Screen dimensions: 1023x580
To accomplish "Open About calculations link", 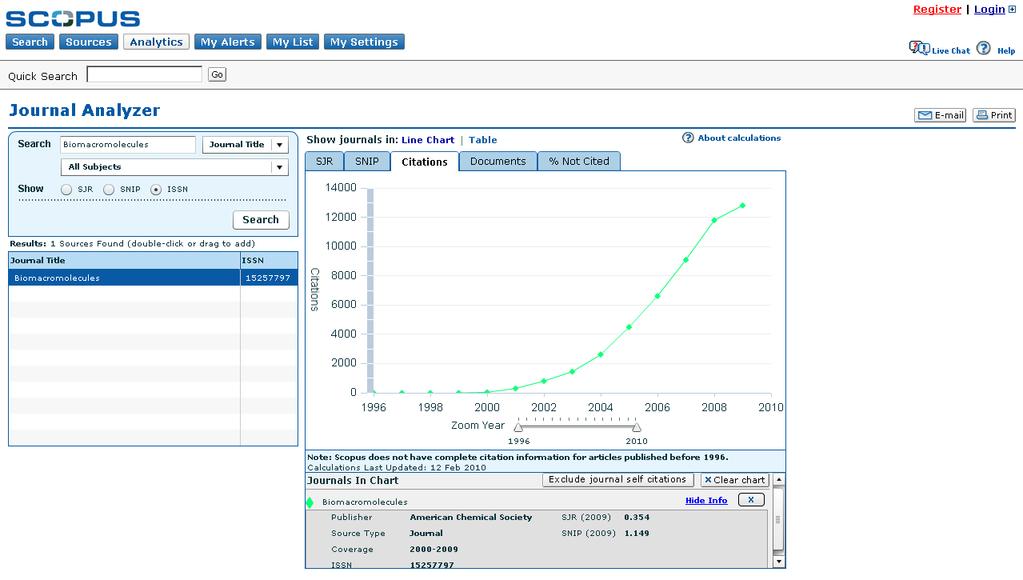I will point(739,138).
